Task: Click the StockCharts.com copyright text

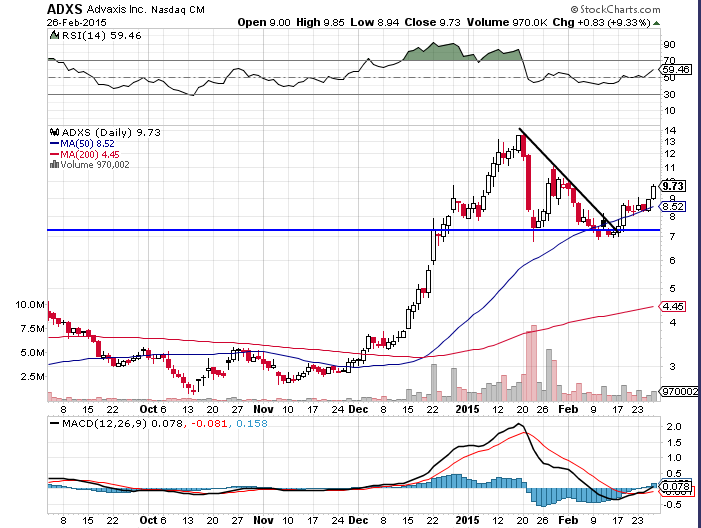Action: (x=615, y=9)
